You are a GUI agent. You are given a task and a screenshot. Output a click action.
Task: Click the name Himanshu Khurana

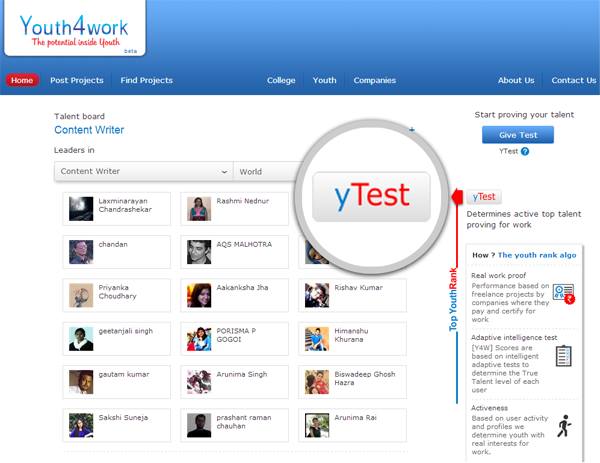(x=351, y=335)
